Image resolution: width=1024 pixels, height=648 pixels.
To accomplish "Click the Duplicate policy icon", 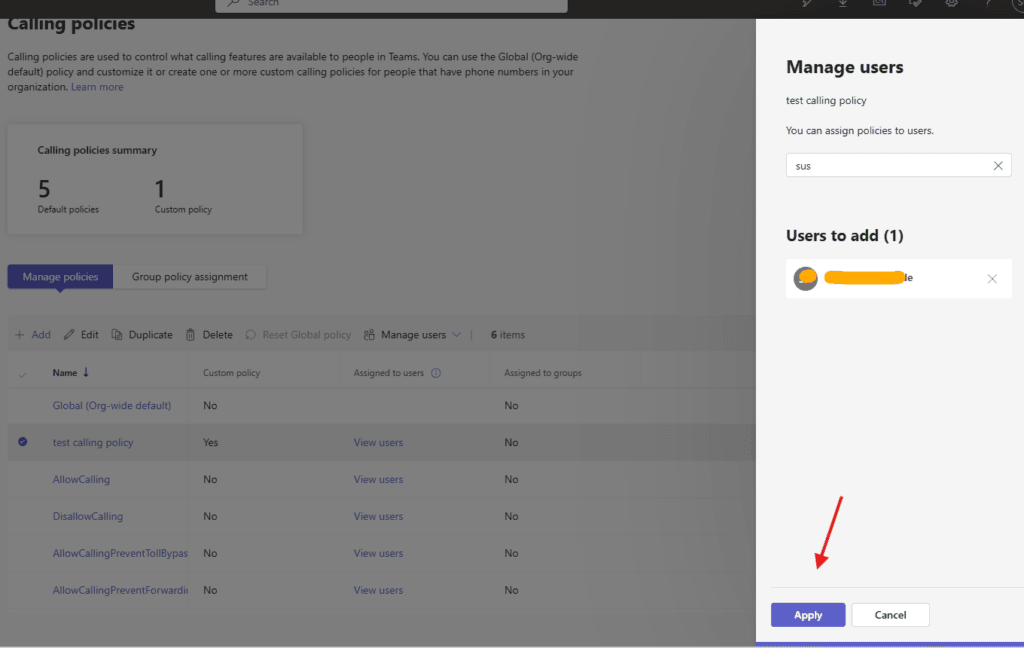I will click(x=117, y=335).
